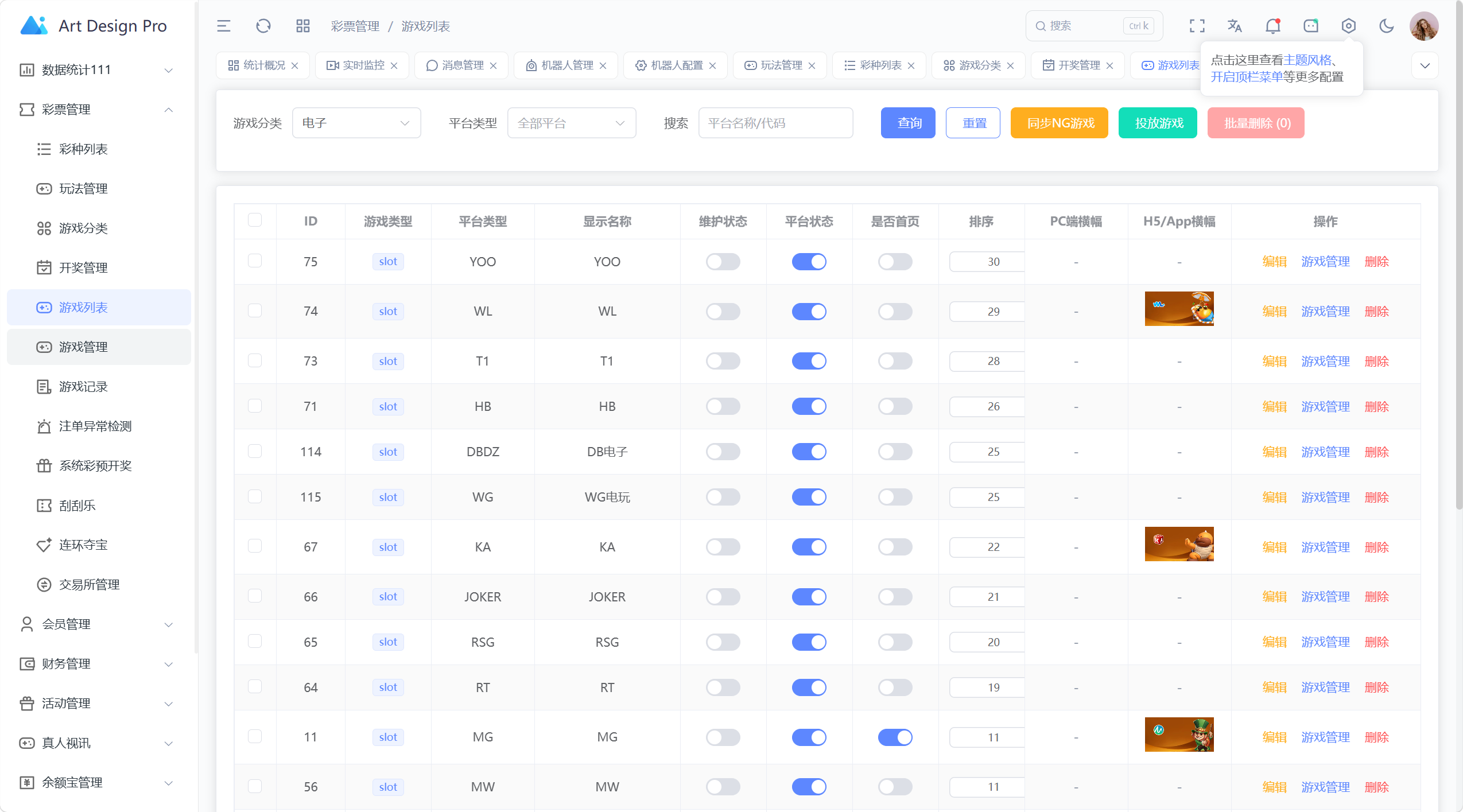Click the Art Design Pro logo
Screen dimensions: 1463x812
pos(93,26)
